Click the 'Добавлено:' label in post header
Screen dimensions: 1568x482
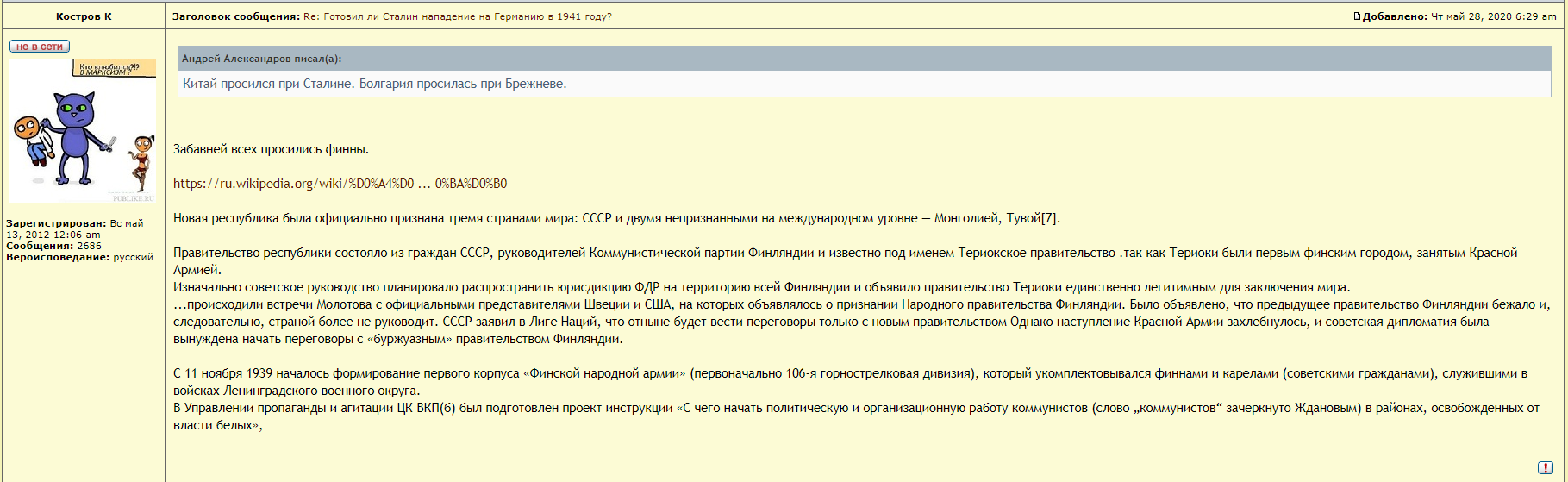1394,16
